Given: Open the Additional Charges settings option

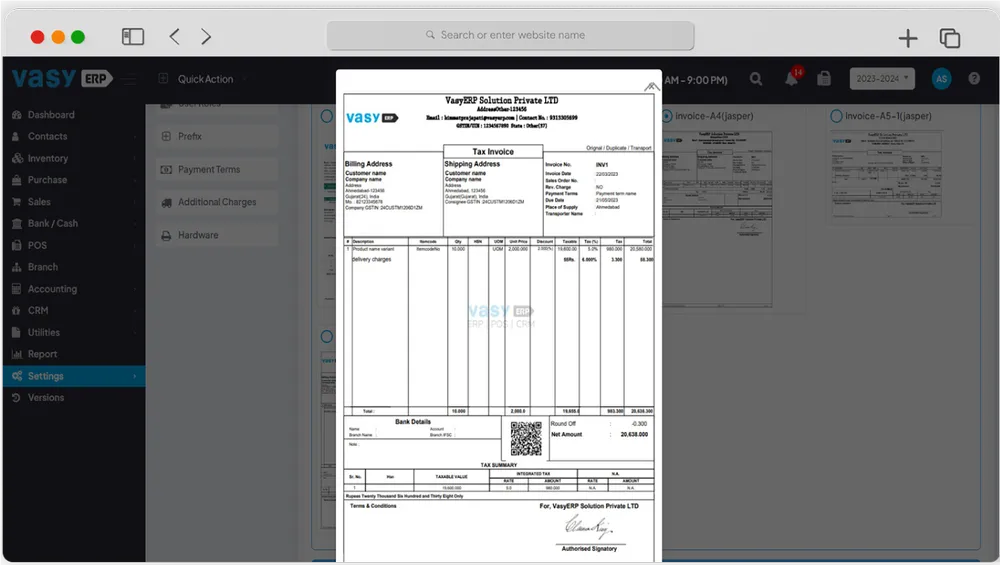Looking at the screenshot, I should (x=216, y=202).
